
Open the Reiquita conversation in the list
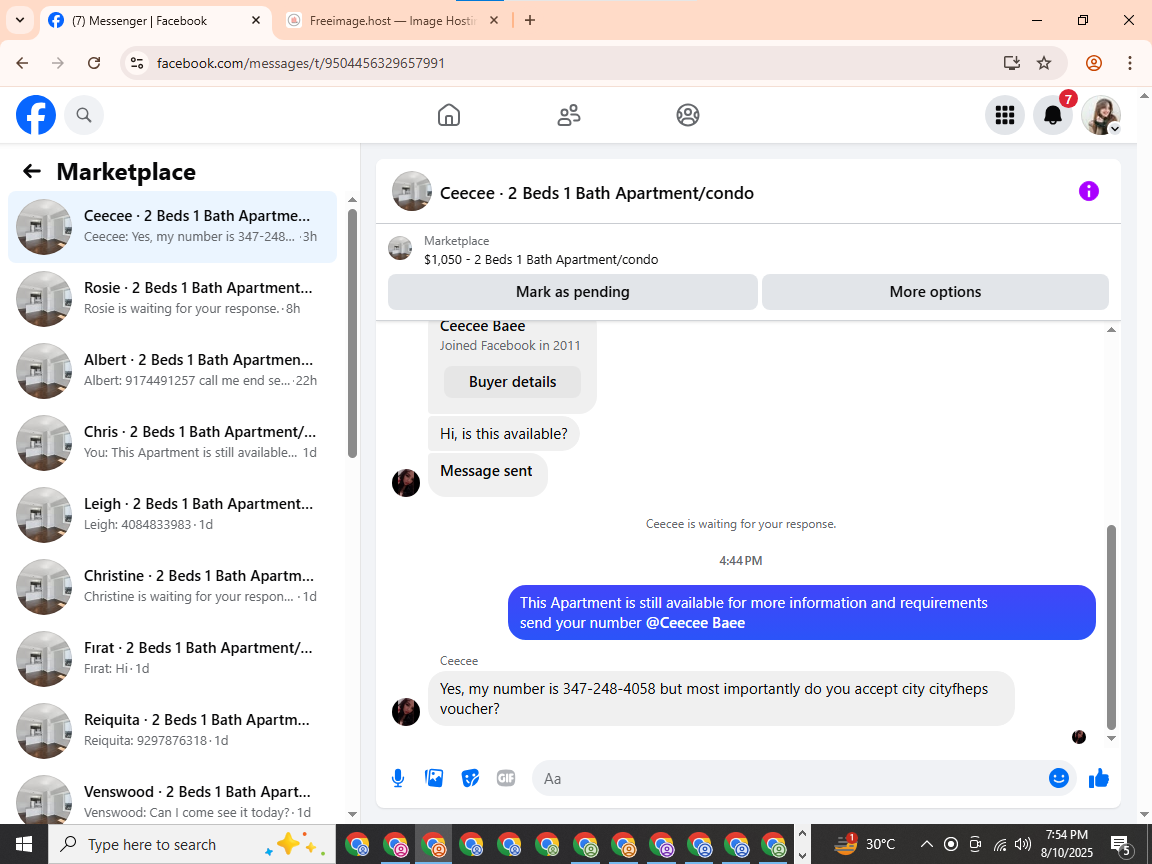[x=173, y=730]
